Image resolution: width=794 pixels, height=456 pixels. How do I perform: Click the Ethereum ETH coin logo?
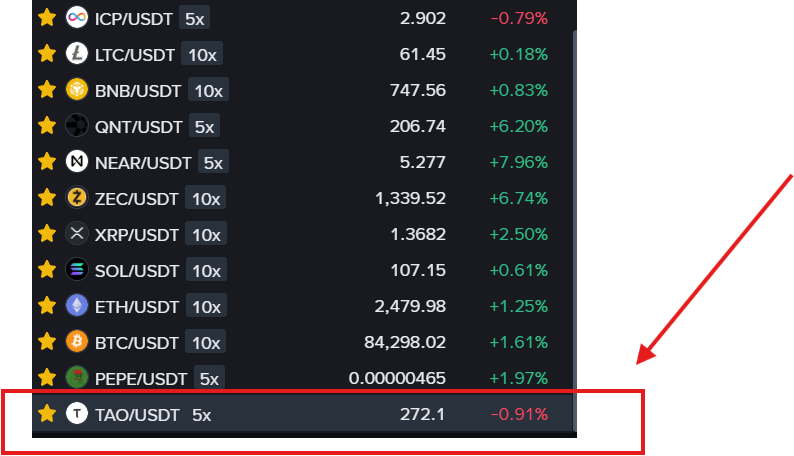[x=77, y=305]
